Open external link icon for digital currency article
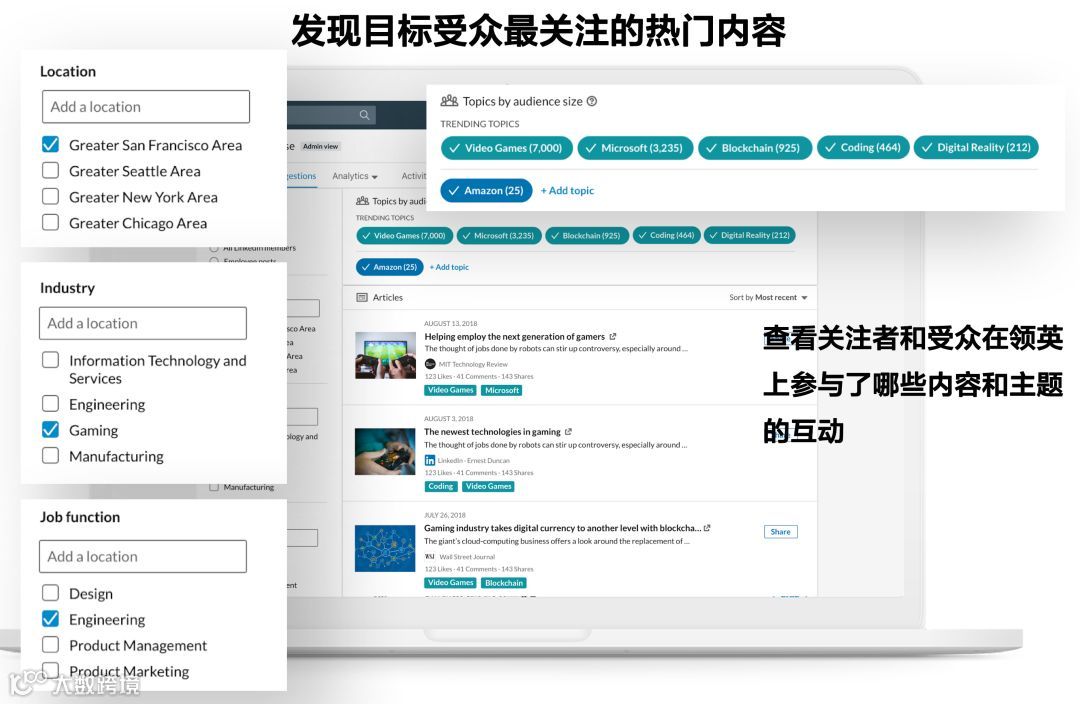 click(x=707, y=528)
